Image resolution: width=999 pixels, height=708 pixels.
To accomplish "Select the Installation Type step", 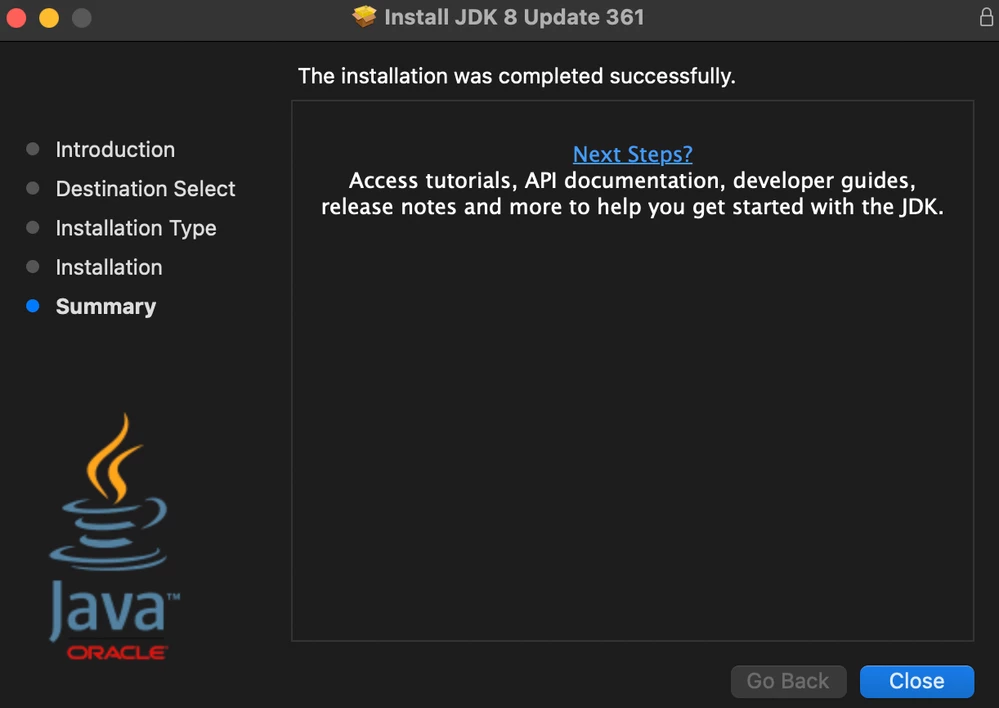I will pos(136,228).
